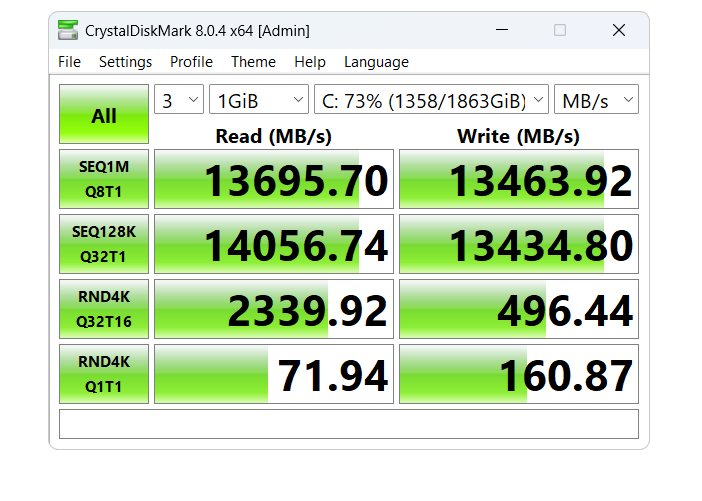Click the SEQ1M read result 13695.70

[x=274, y=179]
